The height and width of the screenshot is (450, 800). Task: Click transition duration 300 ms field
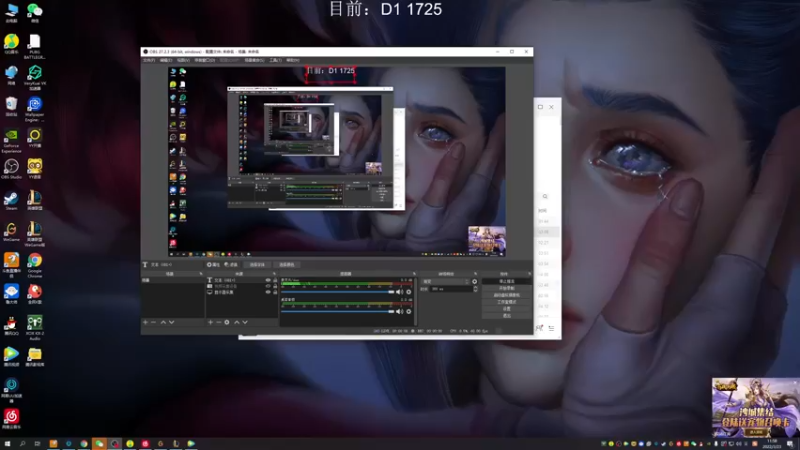coord(452,289)
